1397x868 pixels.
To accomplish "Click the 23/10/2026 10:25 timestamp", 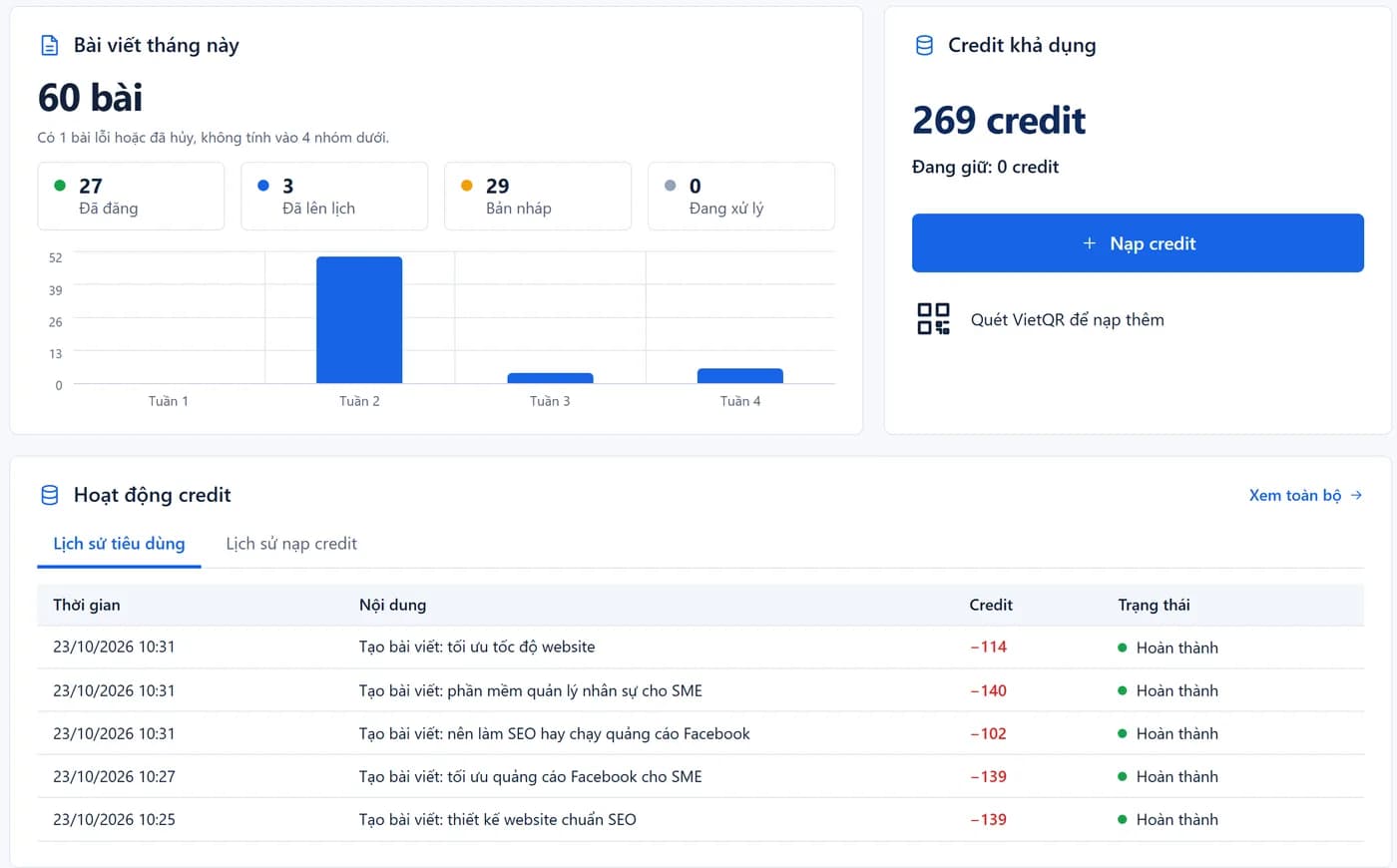I will pyautogui.click(x=114, y=819).
